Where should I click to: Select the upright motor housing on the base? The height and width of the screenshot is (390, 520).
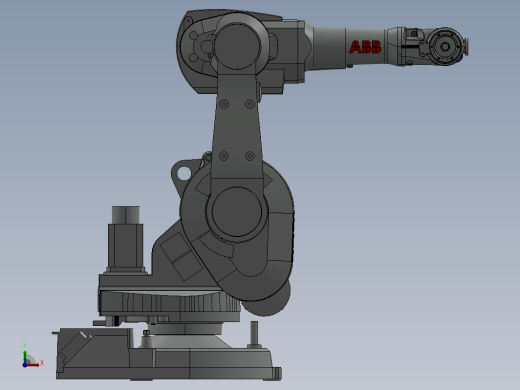pos(126,239)
